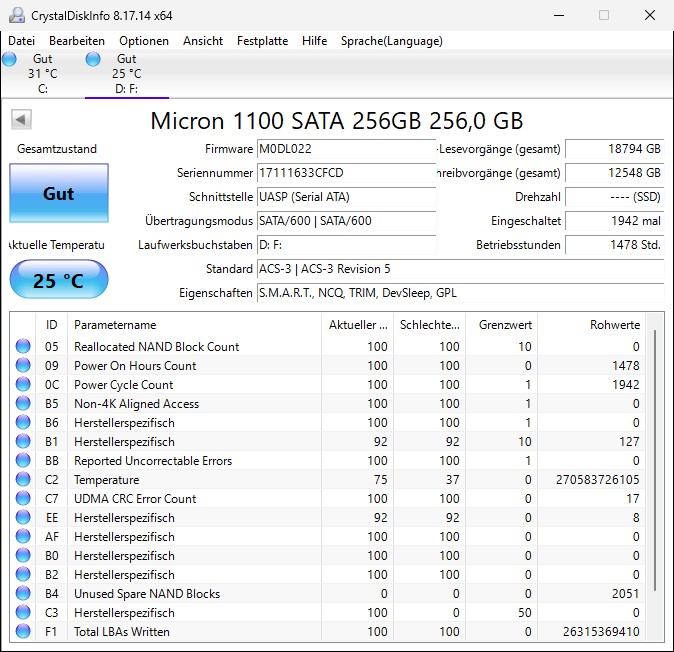Image resolution: width=674 pixels, height=652 pixels.
Task: Click the Micron 1100 SATA 256GB title
Action: pos(337,121)
